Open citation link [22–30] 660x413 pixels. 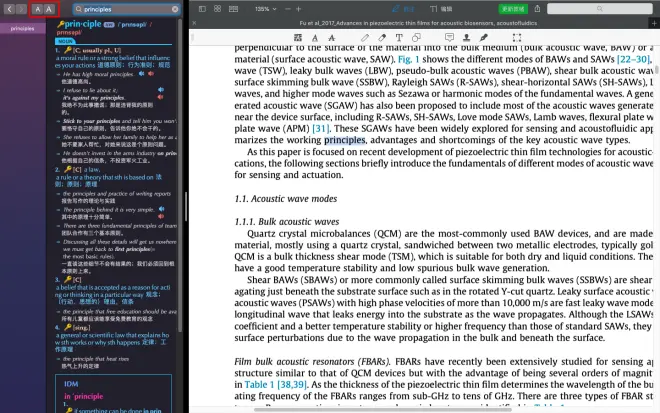633,59
